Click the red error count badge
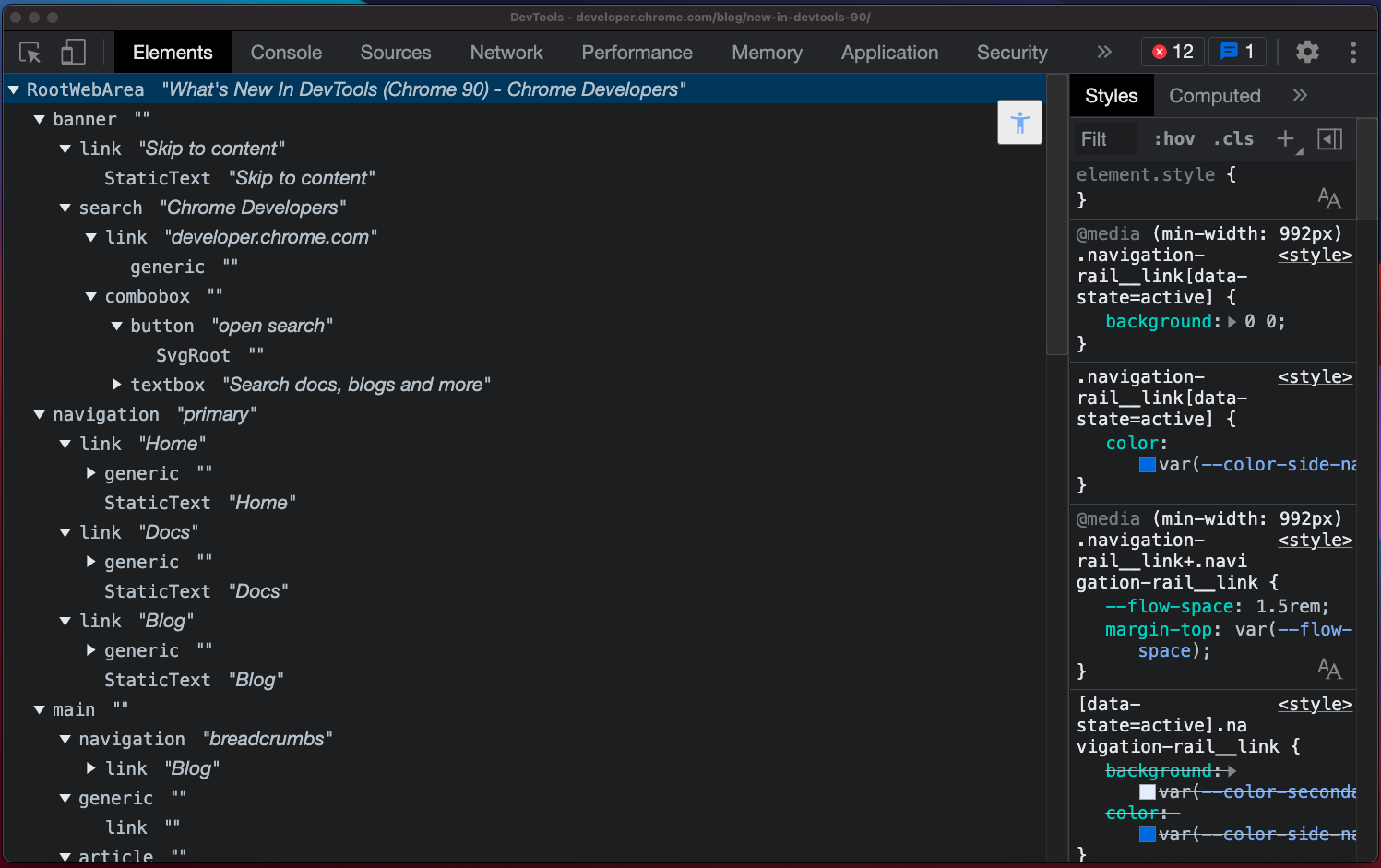Screen dimensions: 1381x868 (1173, 52)
